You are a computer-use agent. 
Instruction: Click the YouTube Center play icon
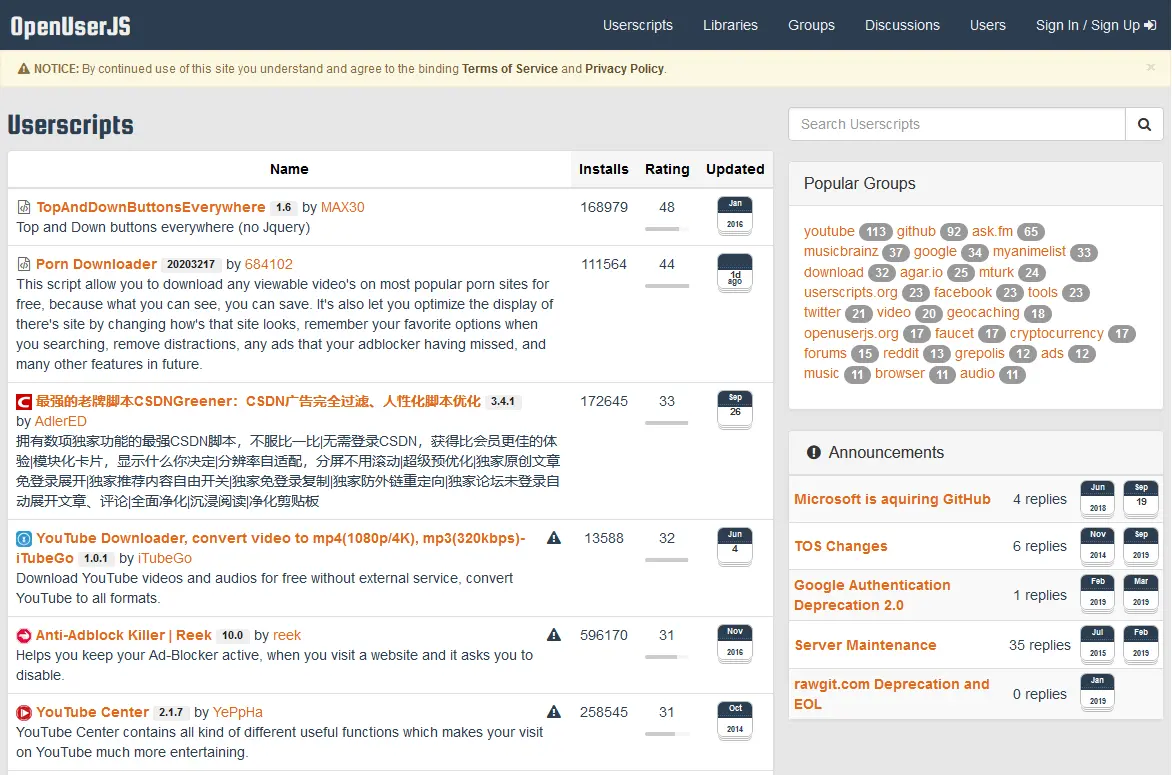(x=24, y=712)
